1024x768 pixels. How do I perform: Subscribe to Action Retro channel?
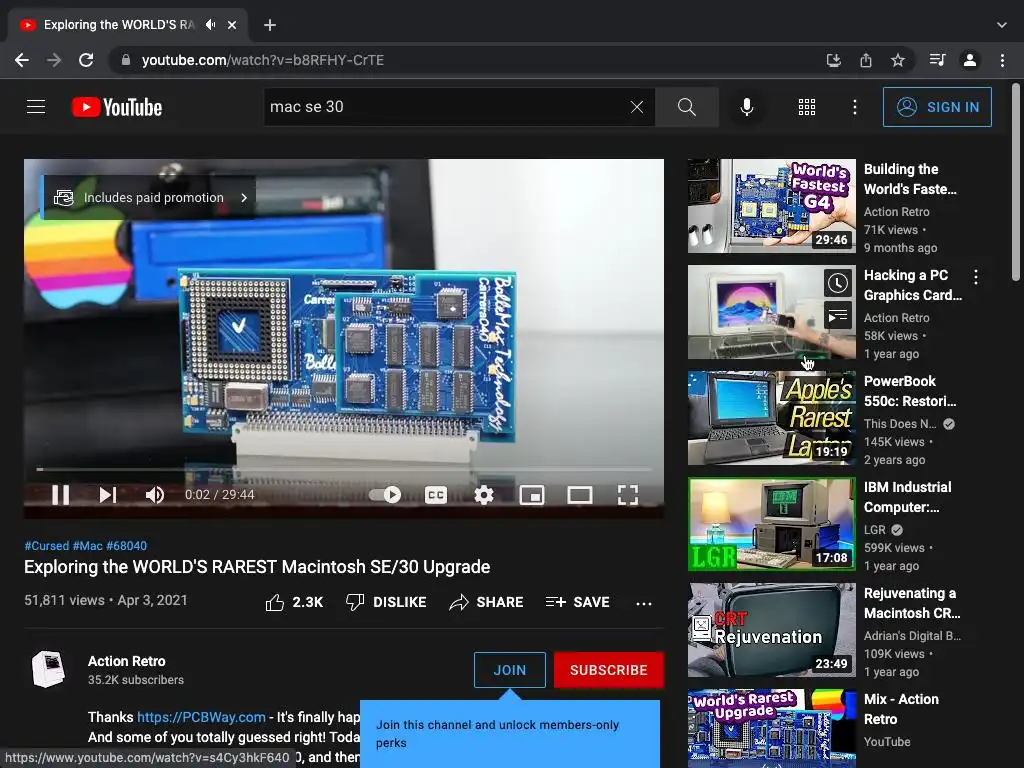coord(609,670)
